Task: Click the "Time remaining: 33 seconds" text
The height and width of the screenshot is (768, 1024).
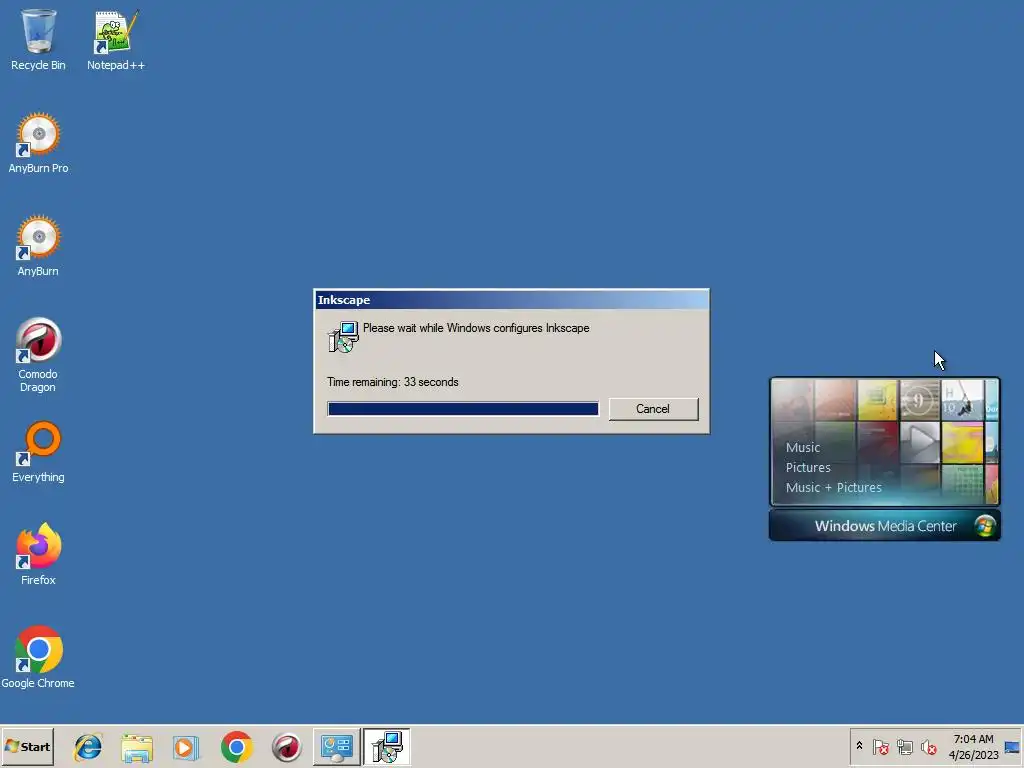Action: pyautogui.click(x=392, y=382)
